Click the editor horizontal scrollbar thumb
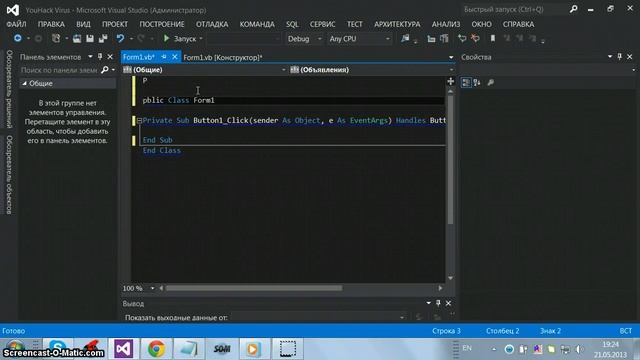The height and width of the screenshot is (360, 640). (x=254, y=288)
